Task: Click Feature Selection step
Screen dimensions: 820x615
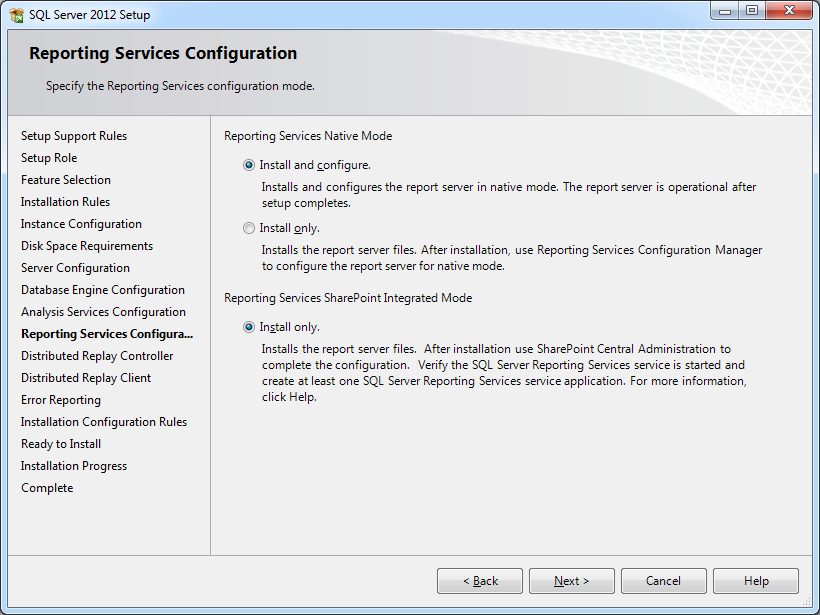Action: point(66,180)
